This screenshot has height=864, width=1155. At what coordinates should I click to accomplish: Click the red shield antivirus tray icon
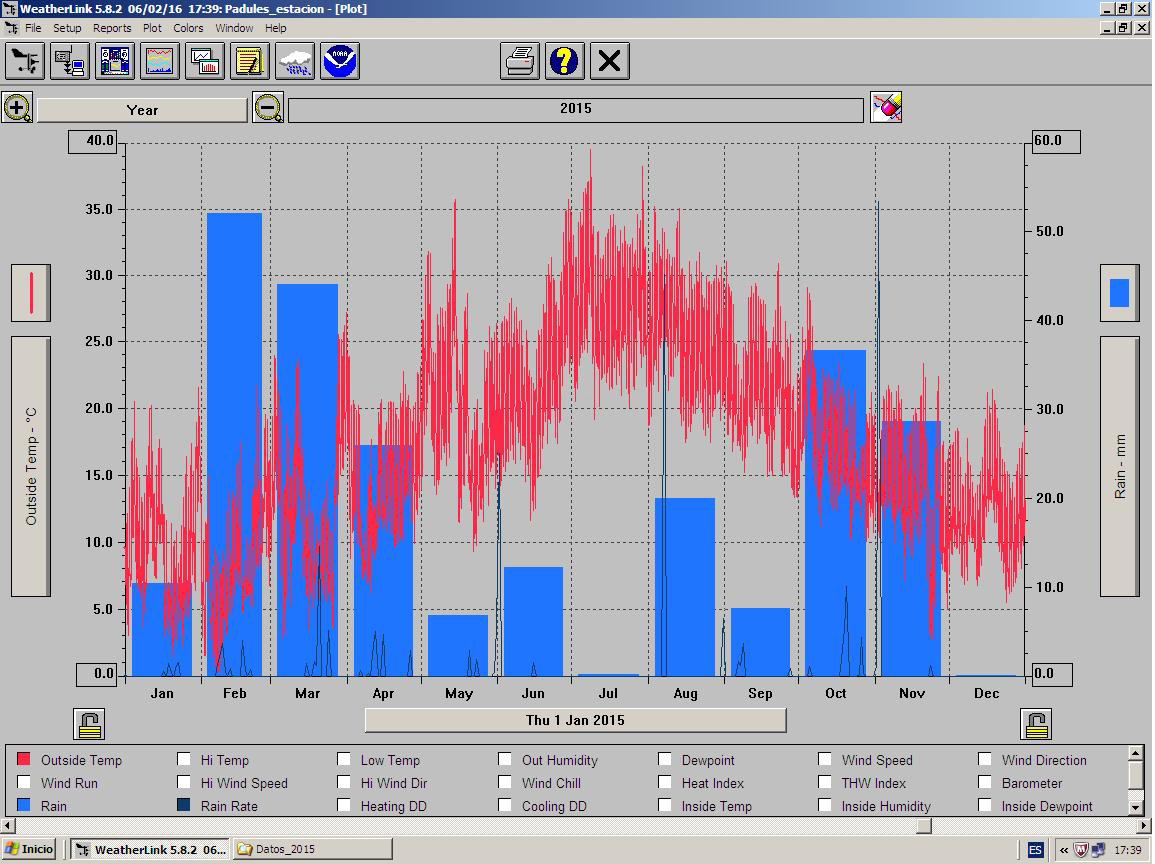pyautogui.click(x=1081, y=850)
